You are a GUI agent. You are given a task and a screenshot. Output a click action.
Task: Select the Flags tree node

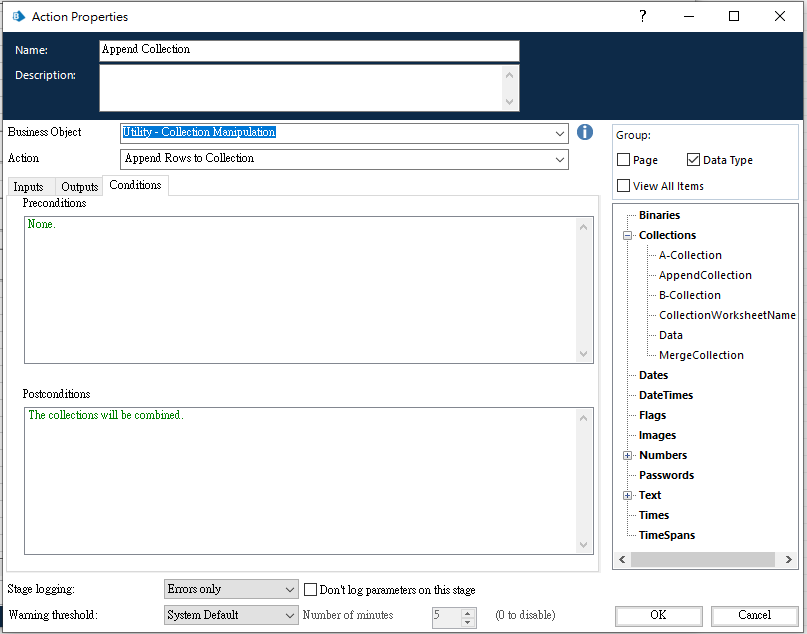point(652,416)
